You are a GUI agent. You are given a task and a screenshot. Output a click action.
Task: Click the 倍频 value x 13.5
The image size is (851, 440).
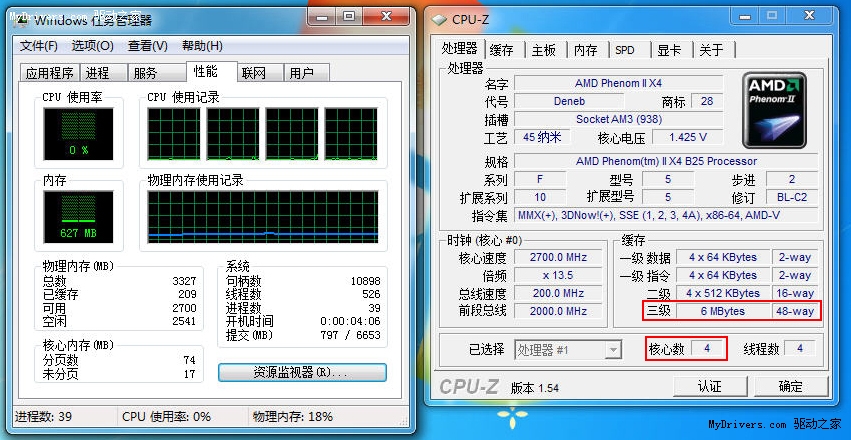(x=558, y=275)
